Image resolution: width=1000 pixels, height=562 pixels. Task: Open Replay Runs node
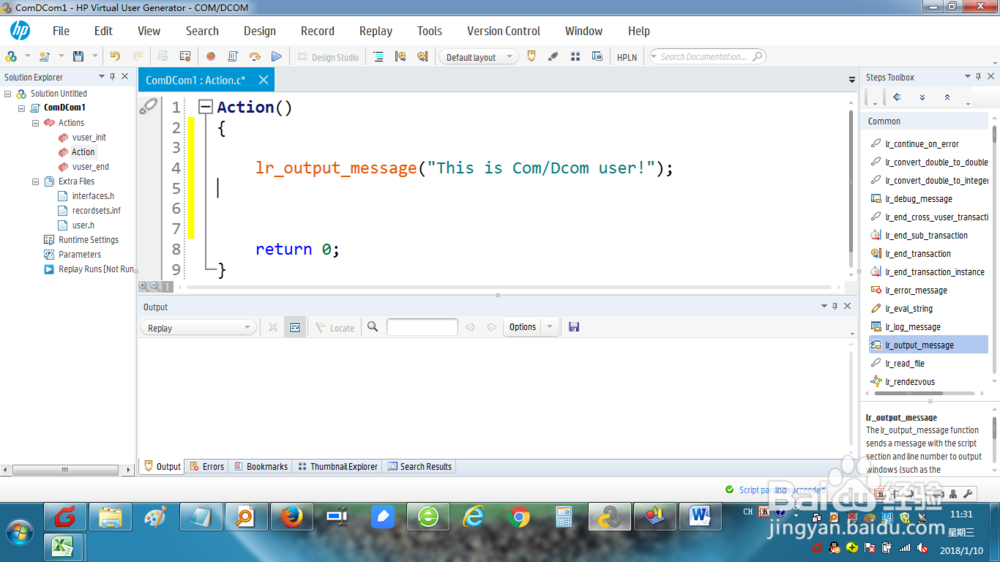click(x=96, y=269)
